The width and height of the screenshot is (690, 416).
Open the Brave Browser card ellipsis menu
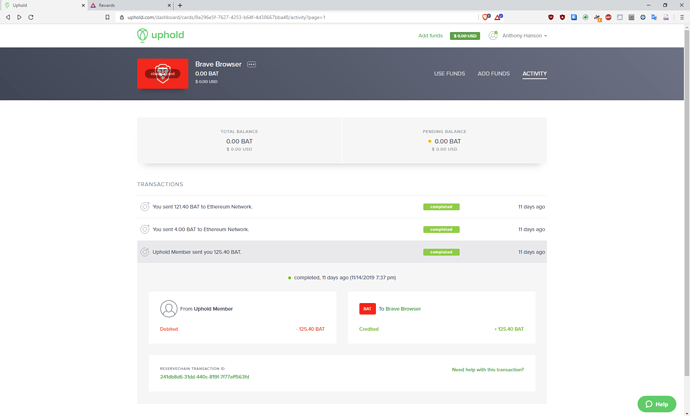[251, 64]
